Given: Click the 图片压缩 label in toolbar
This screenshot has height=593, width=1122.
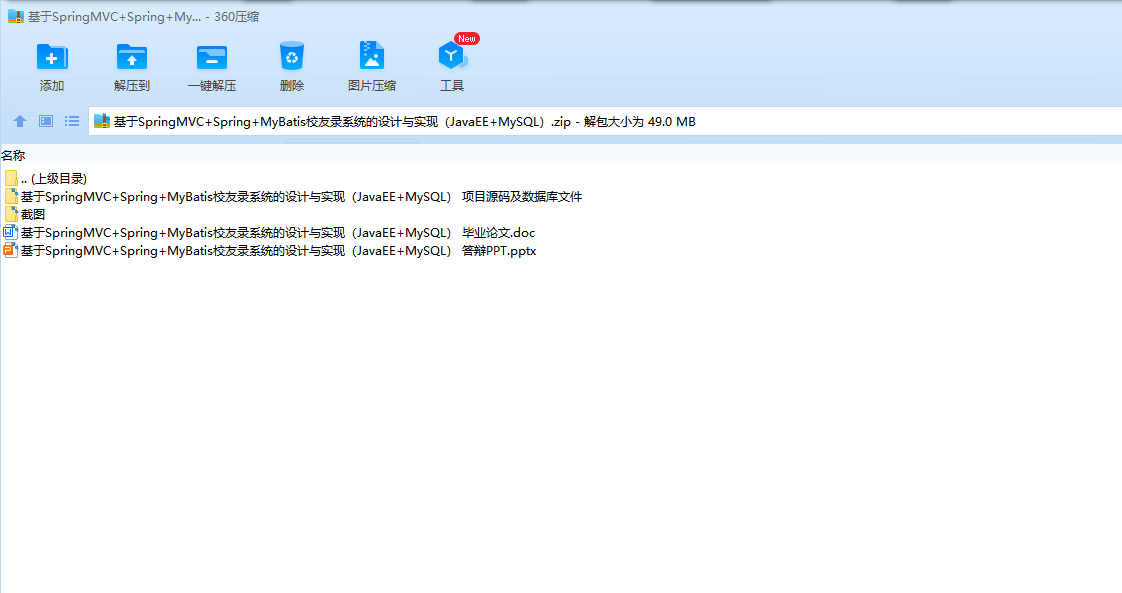Looking at the screenshot, I should click(371, 86).
